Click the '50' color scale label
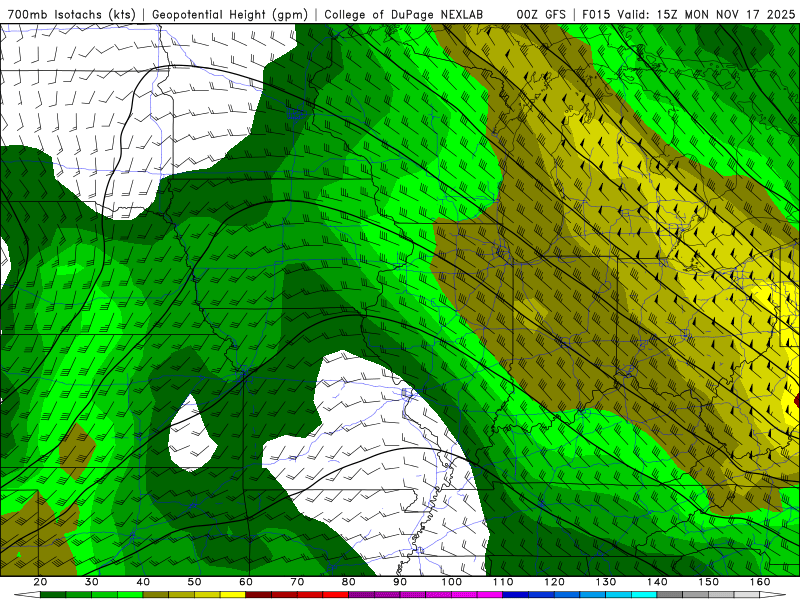The image size is (800, 600). click(x=194, y=582)
